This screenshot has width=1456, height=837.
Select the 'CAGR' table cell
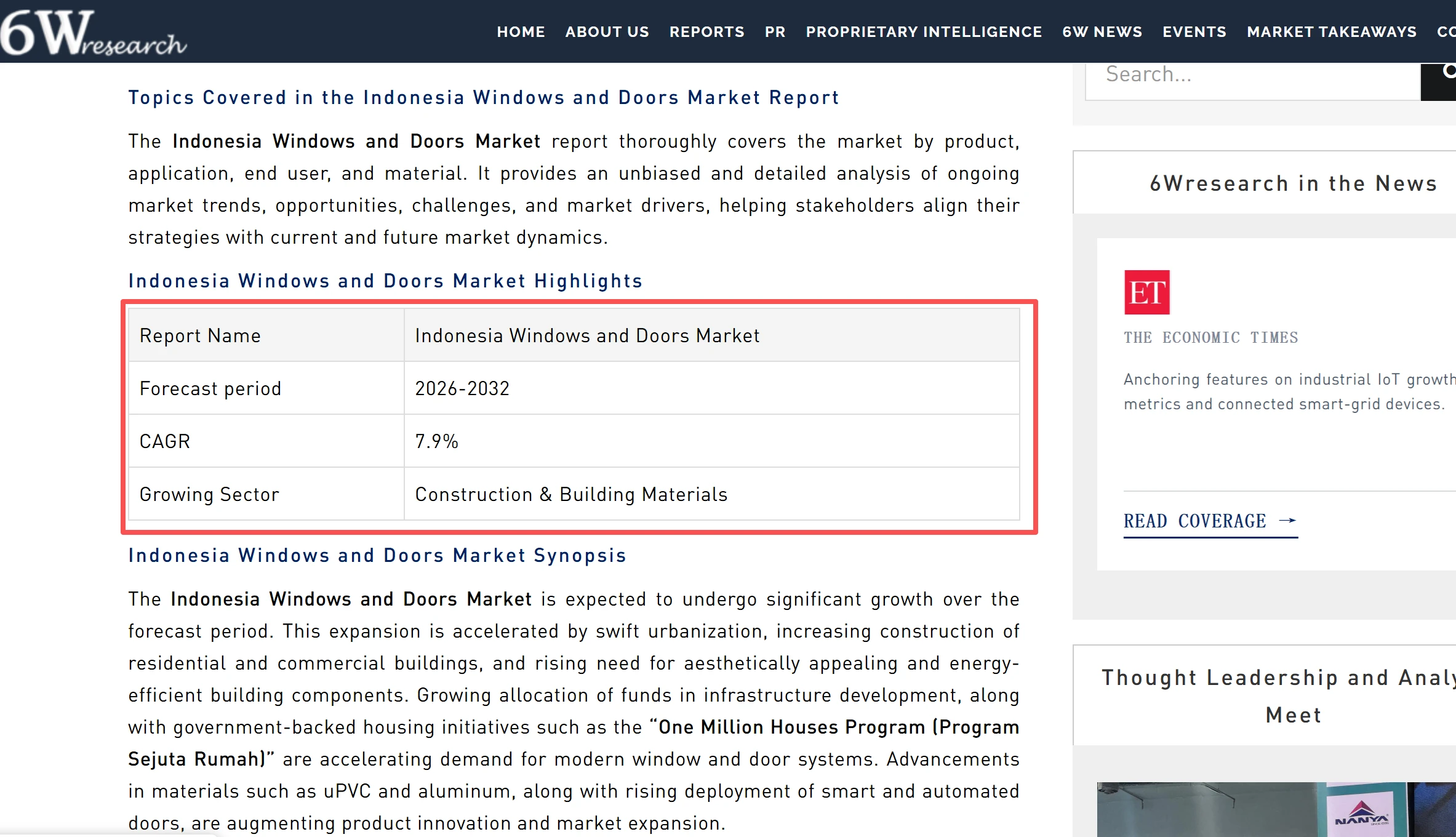pyautogui.click(x=266, y=441)
